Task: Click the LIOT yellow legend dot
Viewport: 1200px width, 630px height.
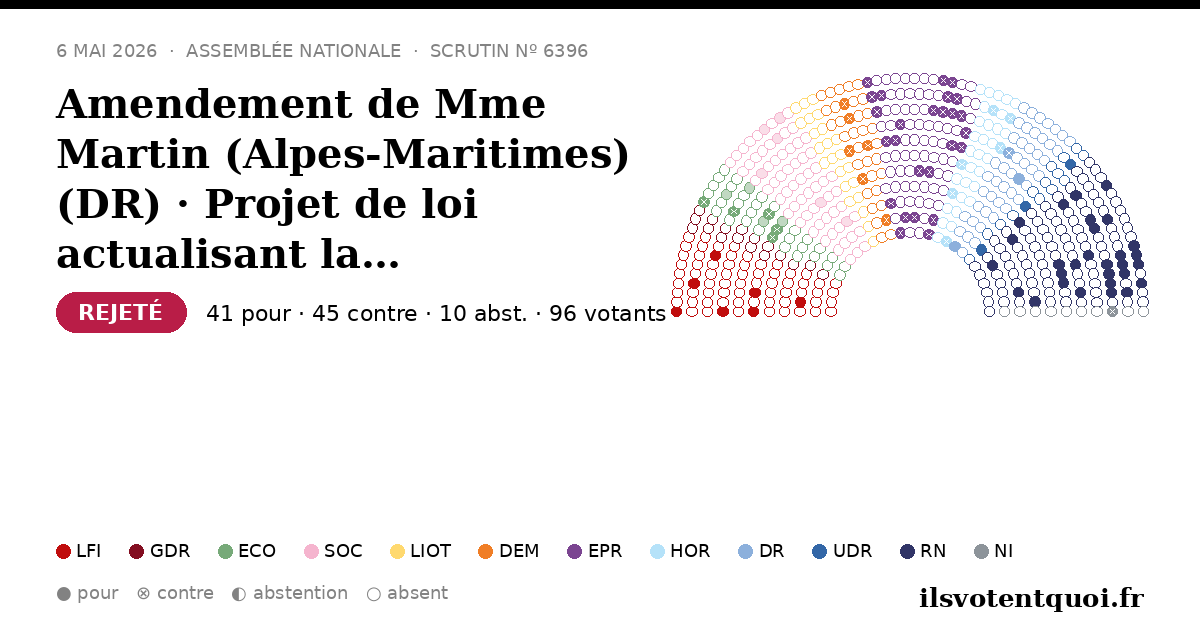Action: pos(397,551)
